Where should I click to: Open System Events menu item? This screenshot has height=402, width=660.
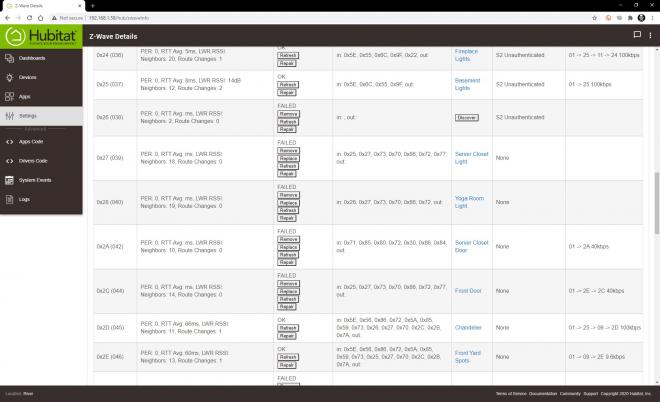point(35,180)
